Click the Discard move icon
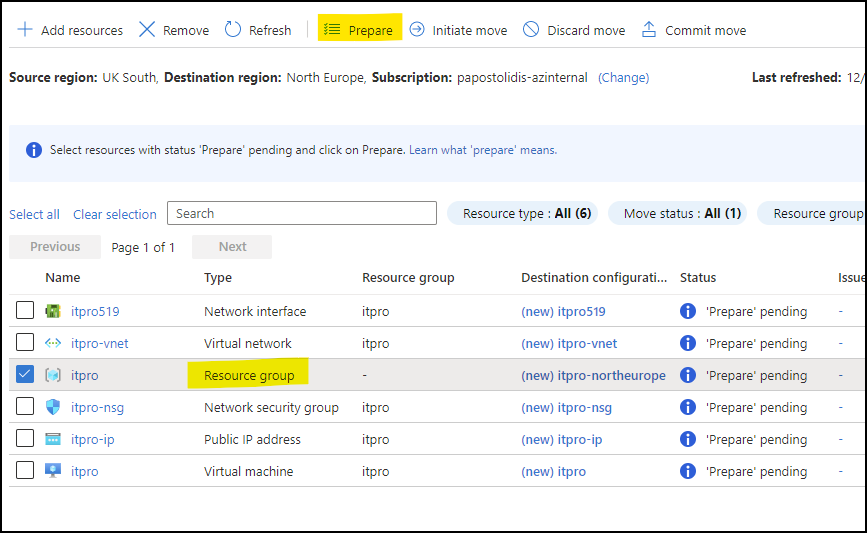Image resolution: width=867 pixels, height=533 pixels. 531,30
